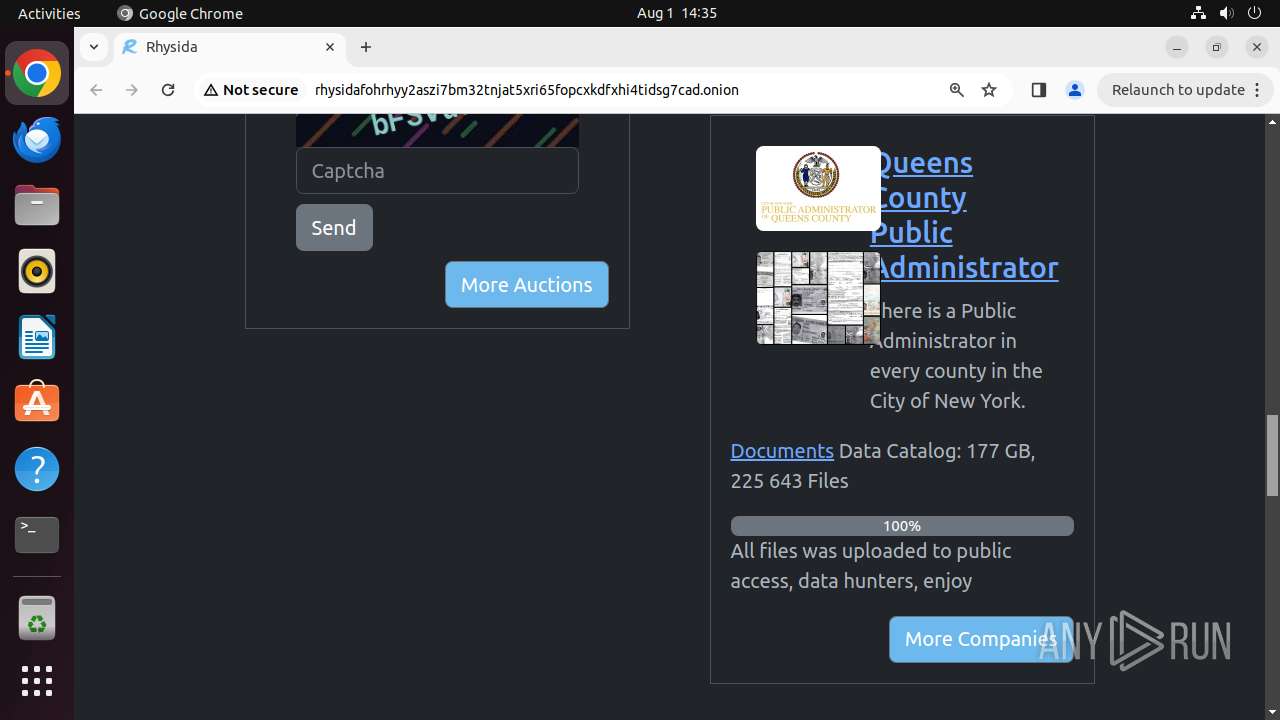The image size is (1280, 720).
Task: Open the Files manager in the dock
Action: [37, 206]
